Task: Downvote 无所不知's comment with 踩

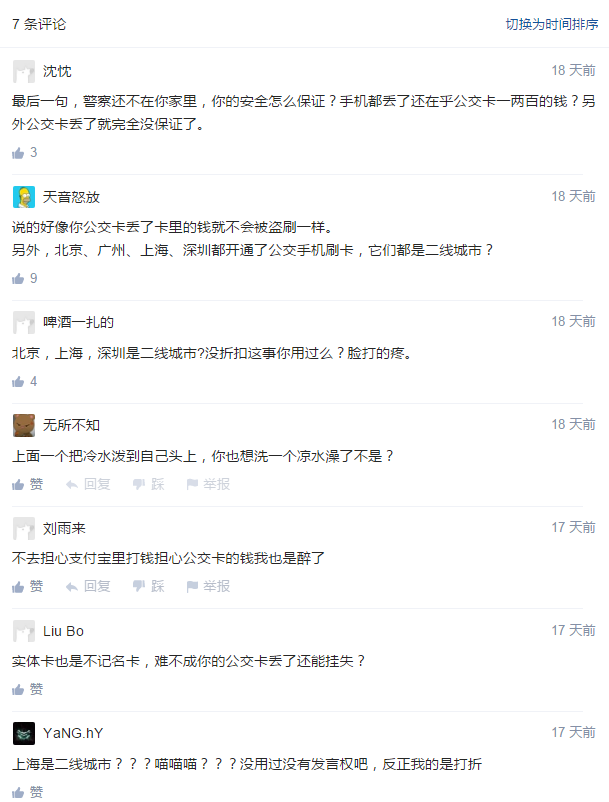Action: point(149,484)
